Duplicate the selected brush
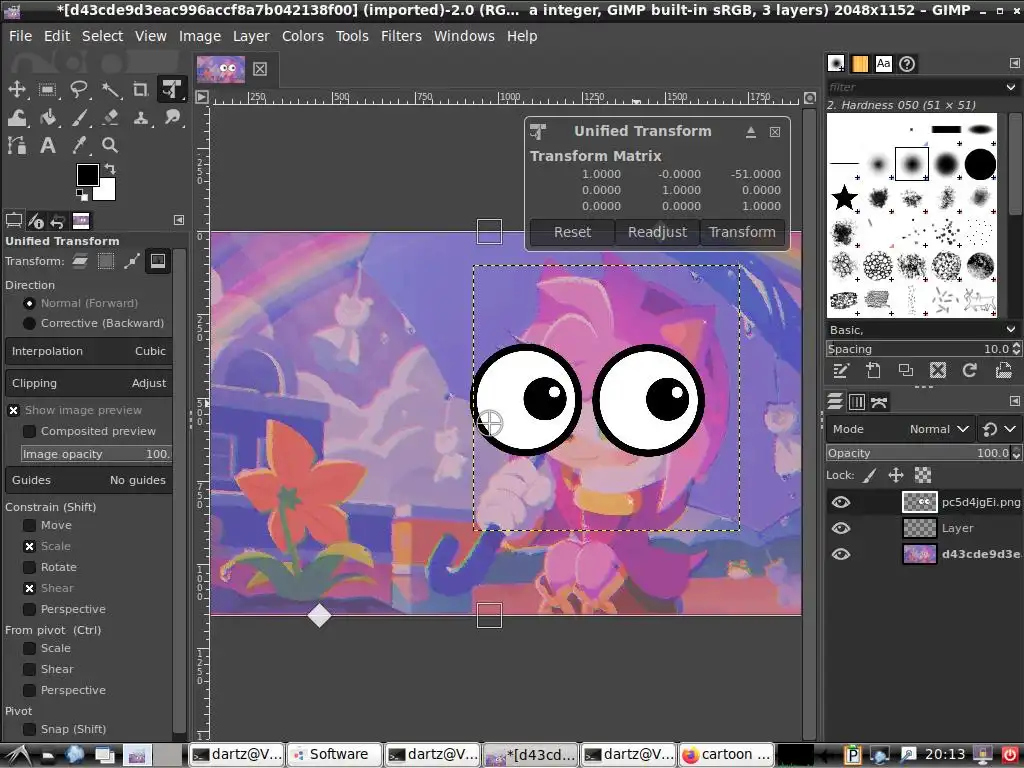 [906, 371]
